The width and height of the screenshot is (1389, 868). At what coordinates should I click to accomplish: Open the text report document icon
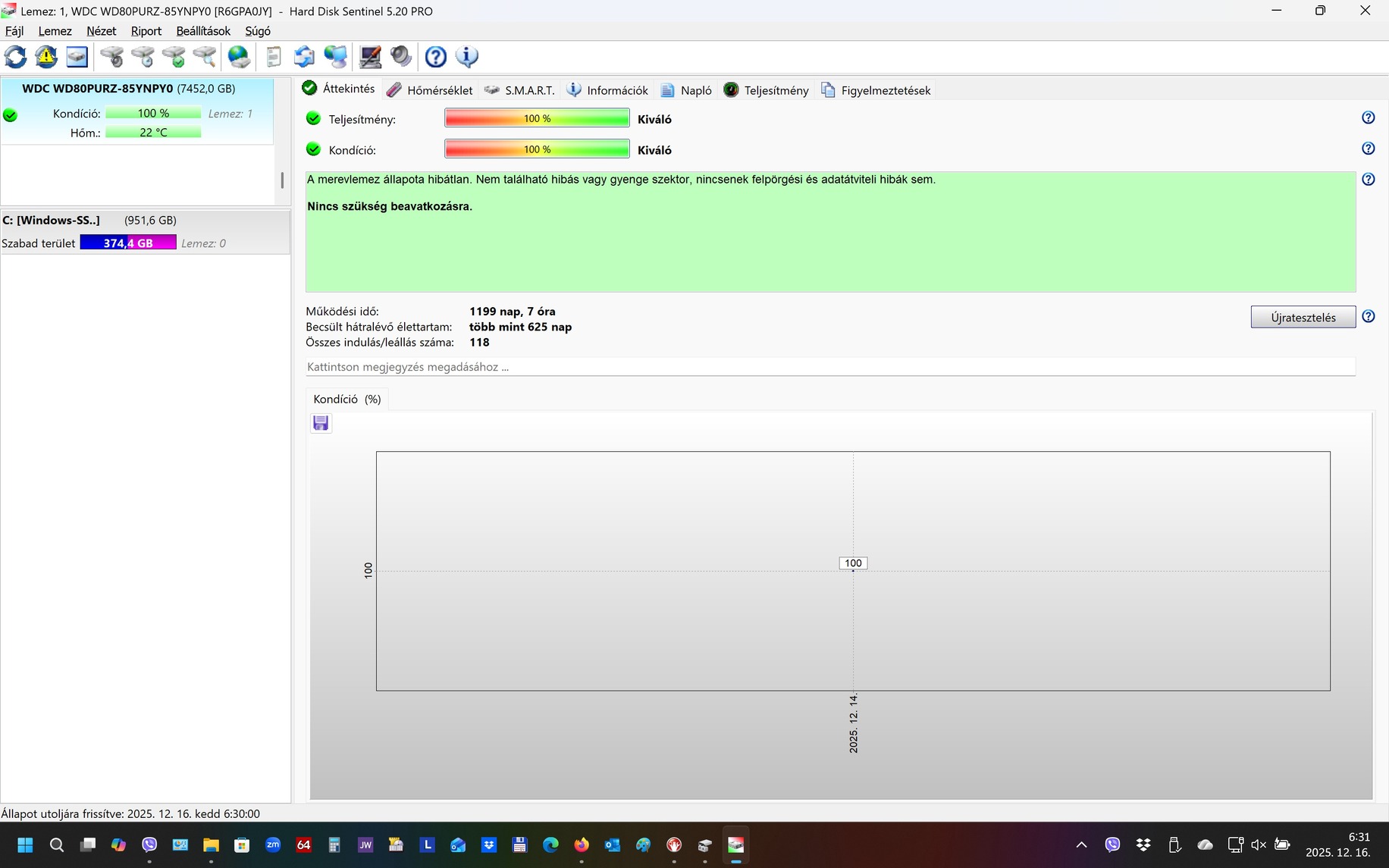coord(274,57)
